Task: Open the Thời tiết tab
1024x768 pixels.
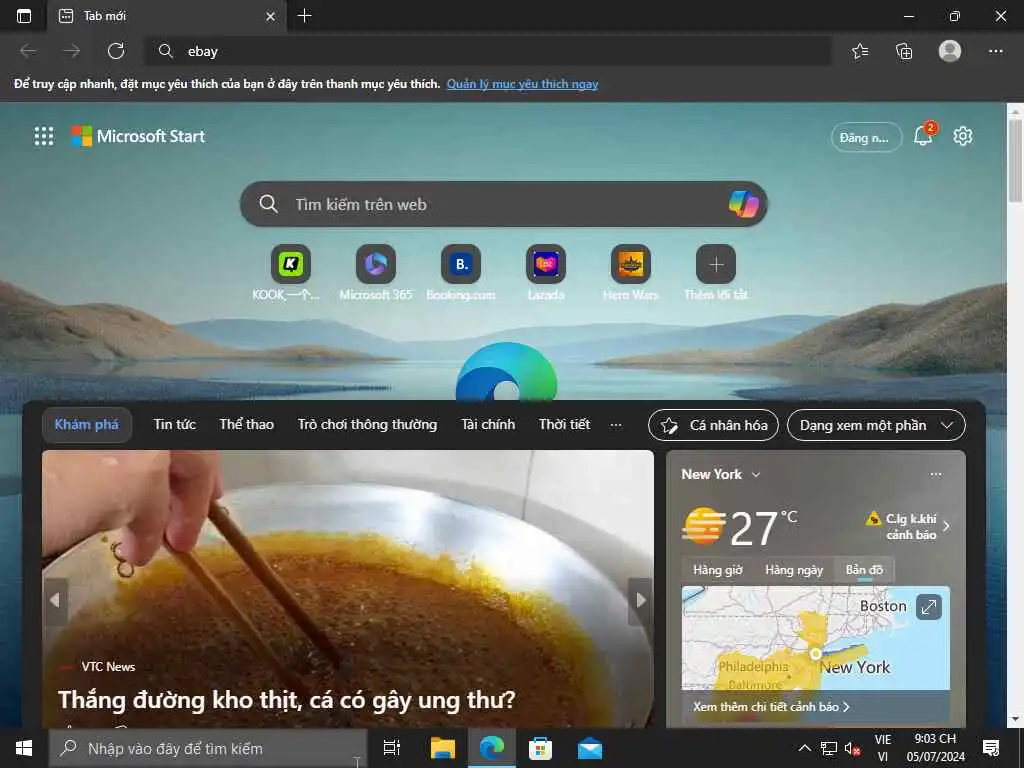Action: [x=564, y=424]
